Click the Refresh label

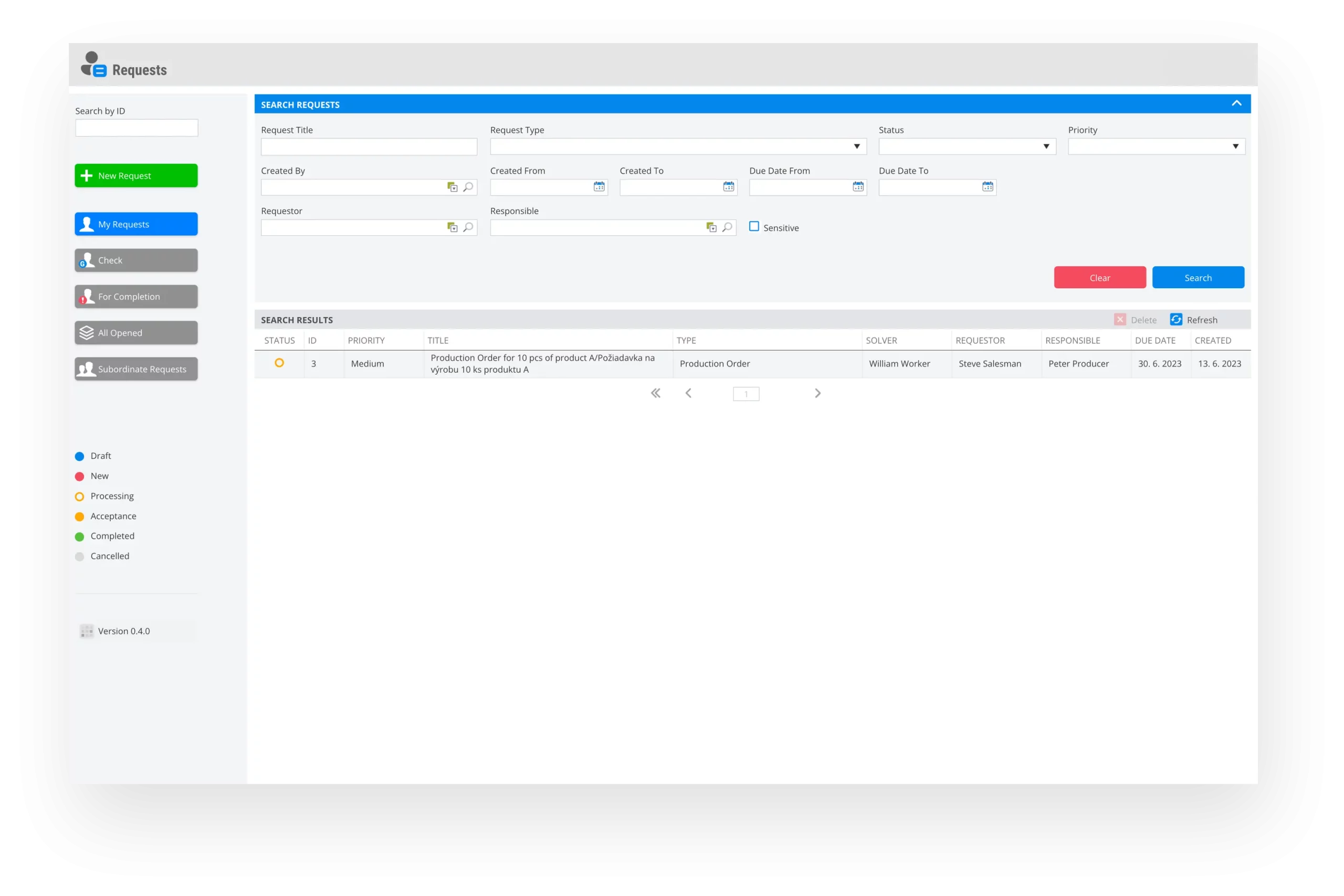click(x=1202, y=320)
